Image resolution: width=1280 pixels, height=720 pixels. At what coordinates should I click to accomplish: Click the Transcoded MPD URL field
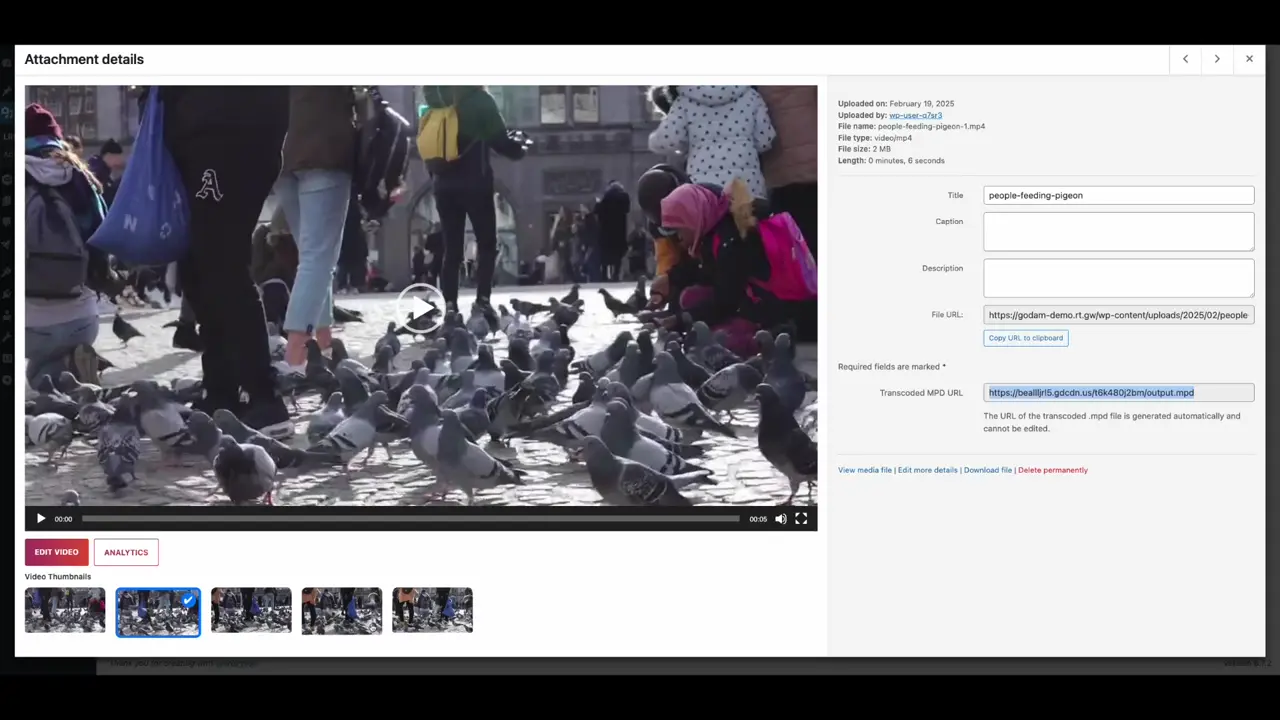[x=1118, y=393]
